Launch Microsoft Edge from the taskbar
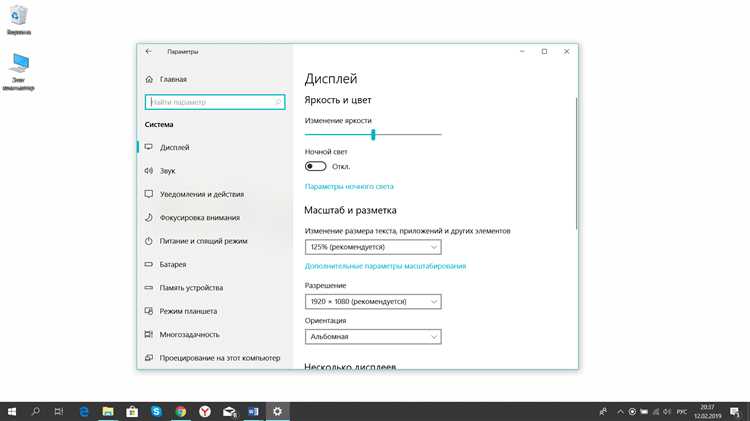The image size is (750, 421). pyautogui.click(x=84, y=411)
